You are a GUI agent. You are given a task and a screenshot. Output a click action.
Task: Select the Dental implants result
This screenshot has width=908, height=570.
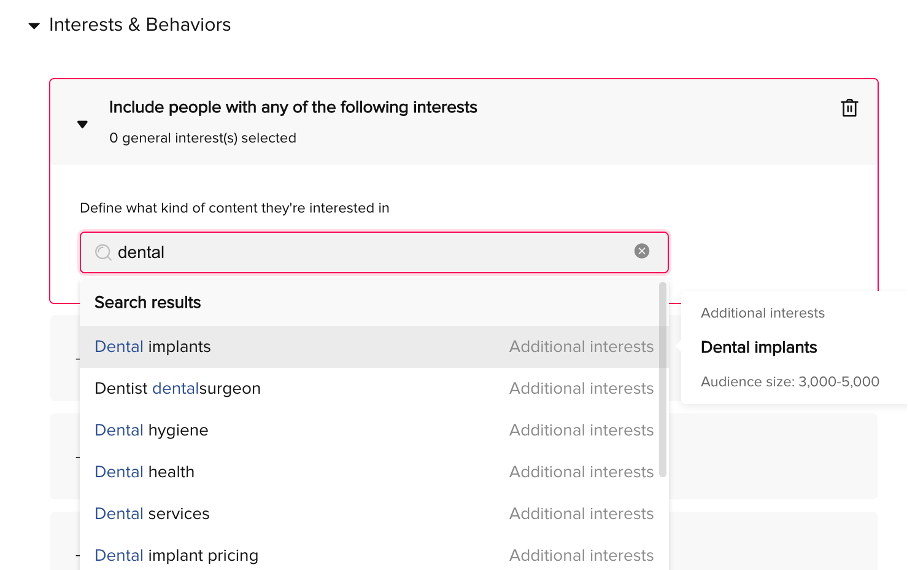[x=374, y=346]
